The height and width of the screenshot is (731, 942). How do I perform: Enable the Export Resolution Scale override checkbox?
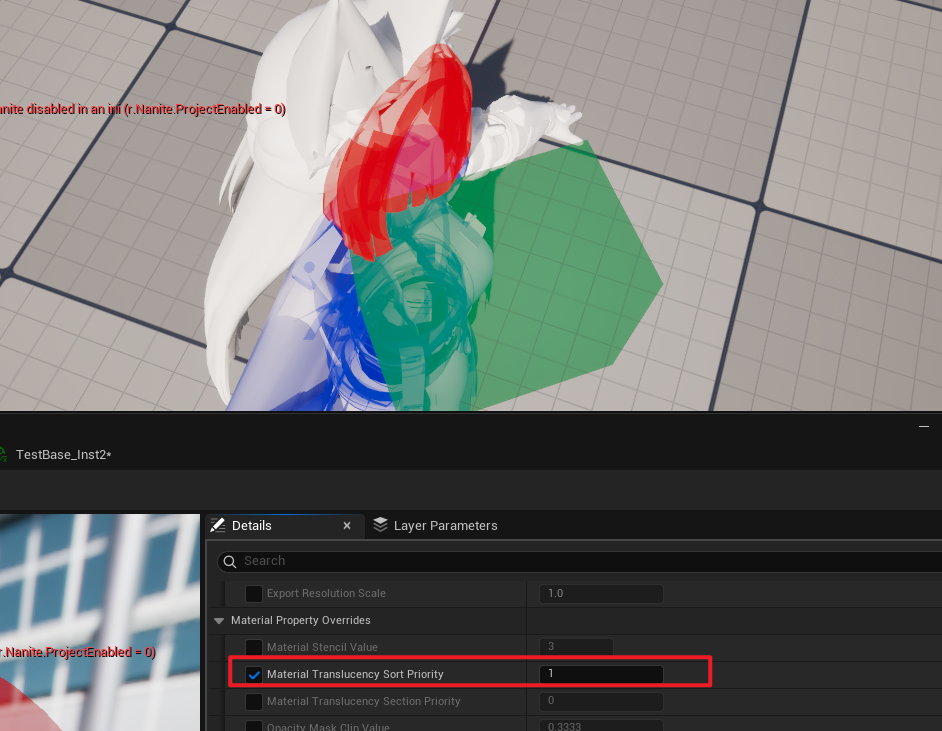(x=254, y=594)
